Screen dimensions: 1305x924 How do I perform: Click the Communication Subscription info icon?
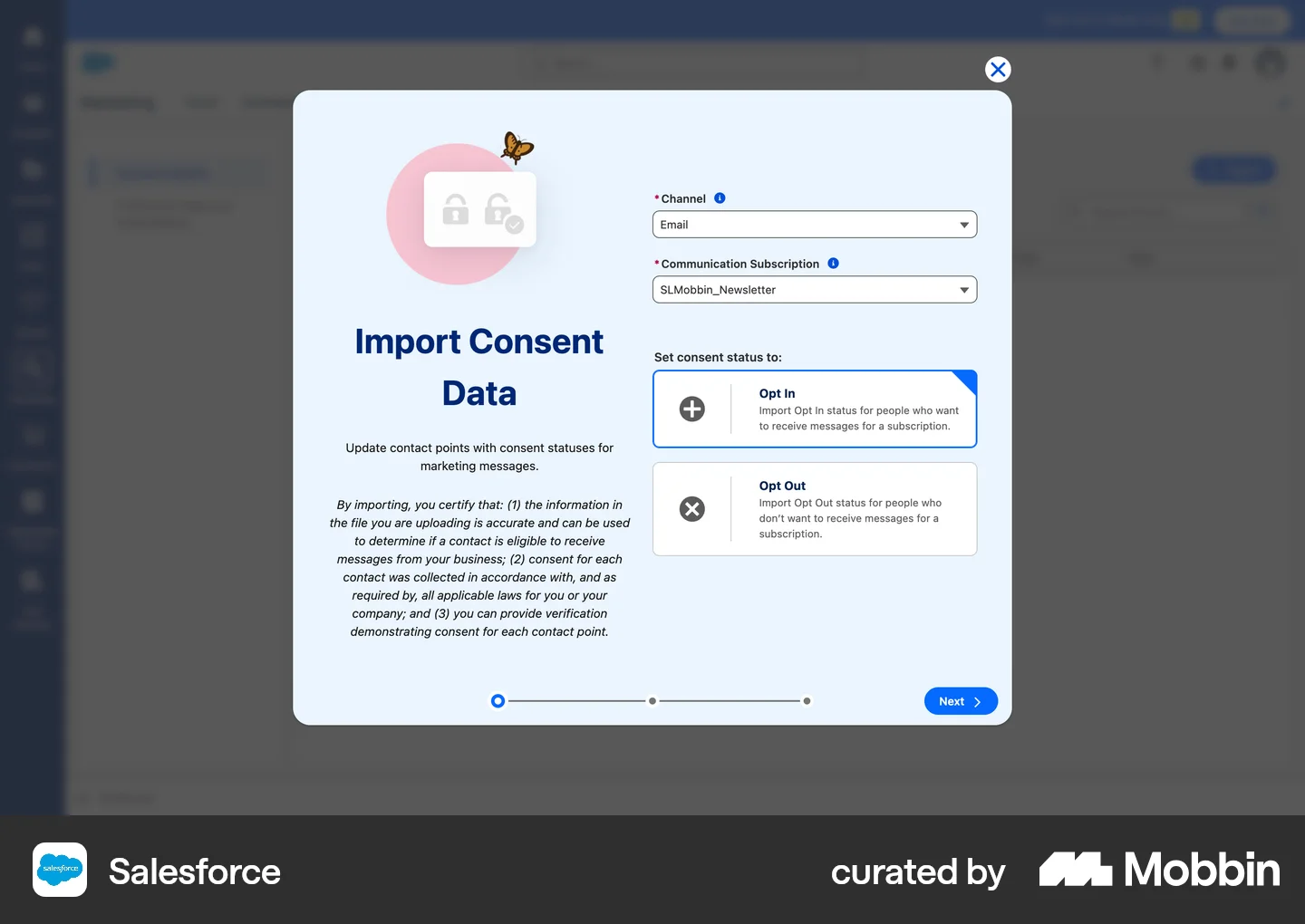(833, 264)
